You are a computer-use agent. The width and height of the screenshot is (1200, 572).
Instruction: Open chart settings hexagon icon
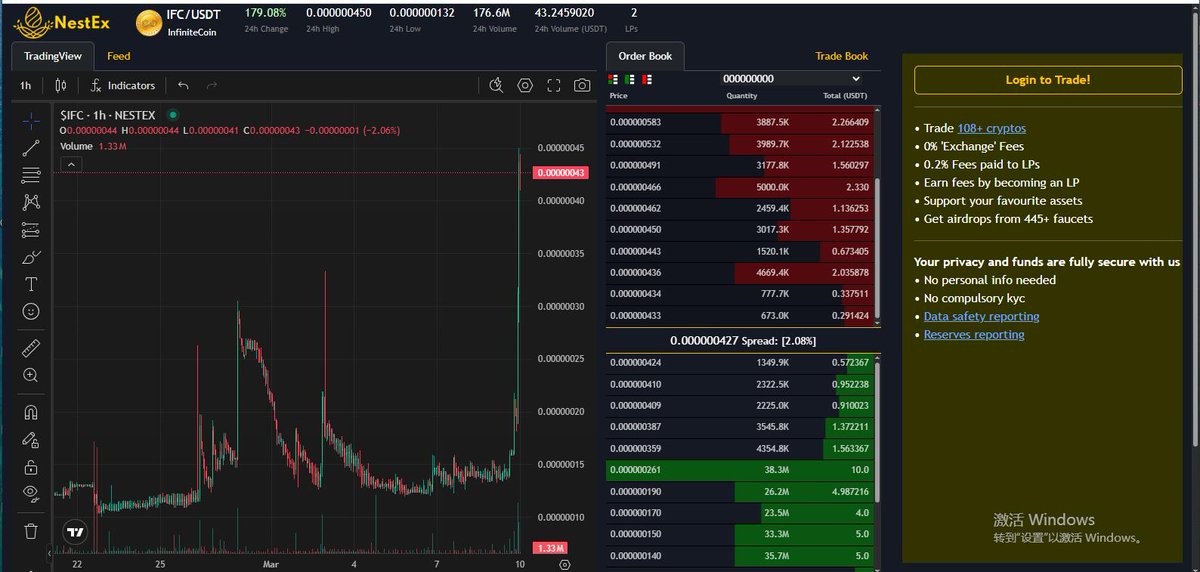[525, 86]
